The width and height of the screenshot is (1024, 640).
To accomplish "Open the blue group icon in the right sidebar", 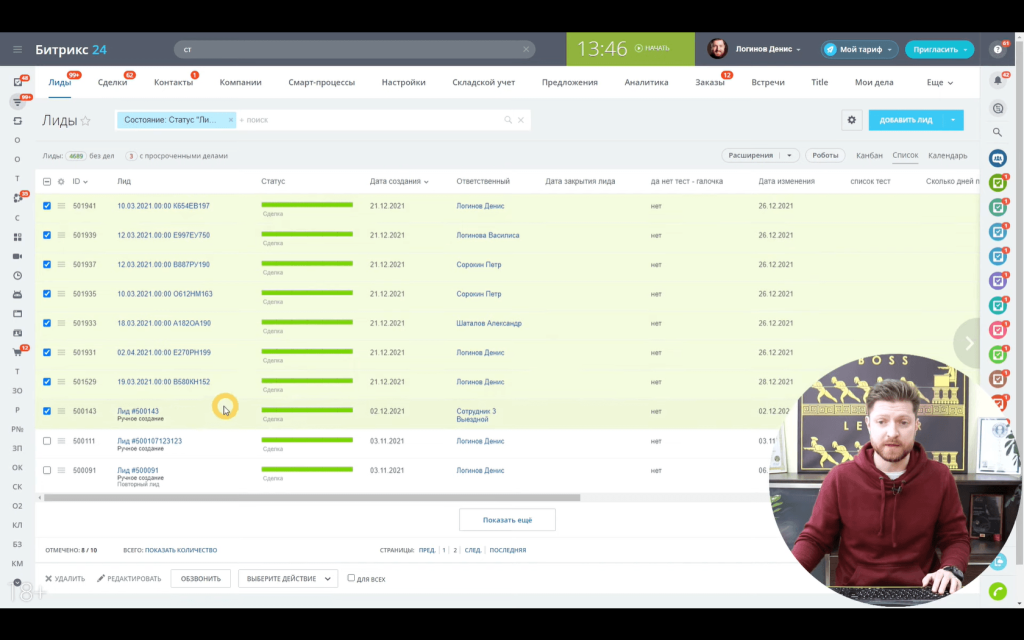I will [998, 158].
